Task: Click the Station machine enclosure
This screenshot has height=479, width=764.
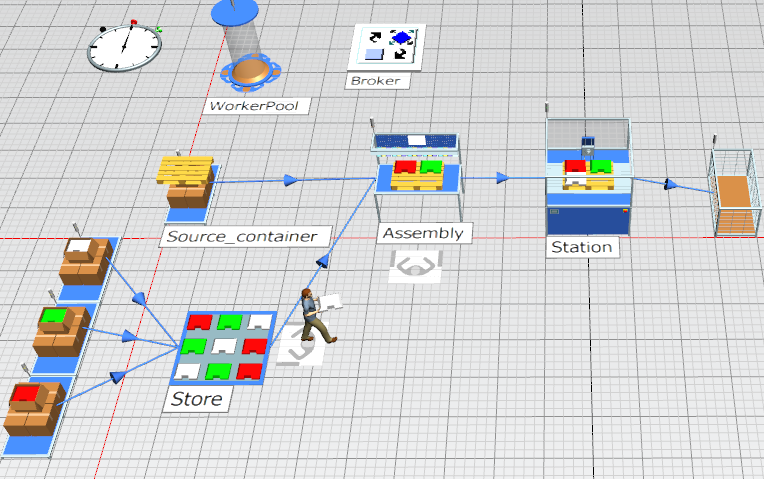Action: point(588,175)
